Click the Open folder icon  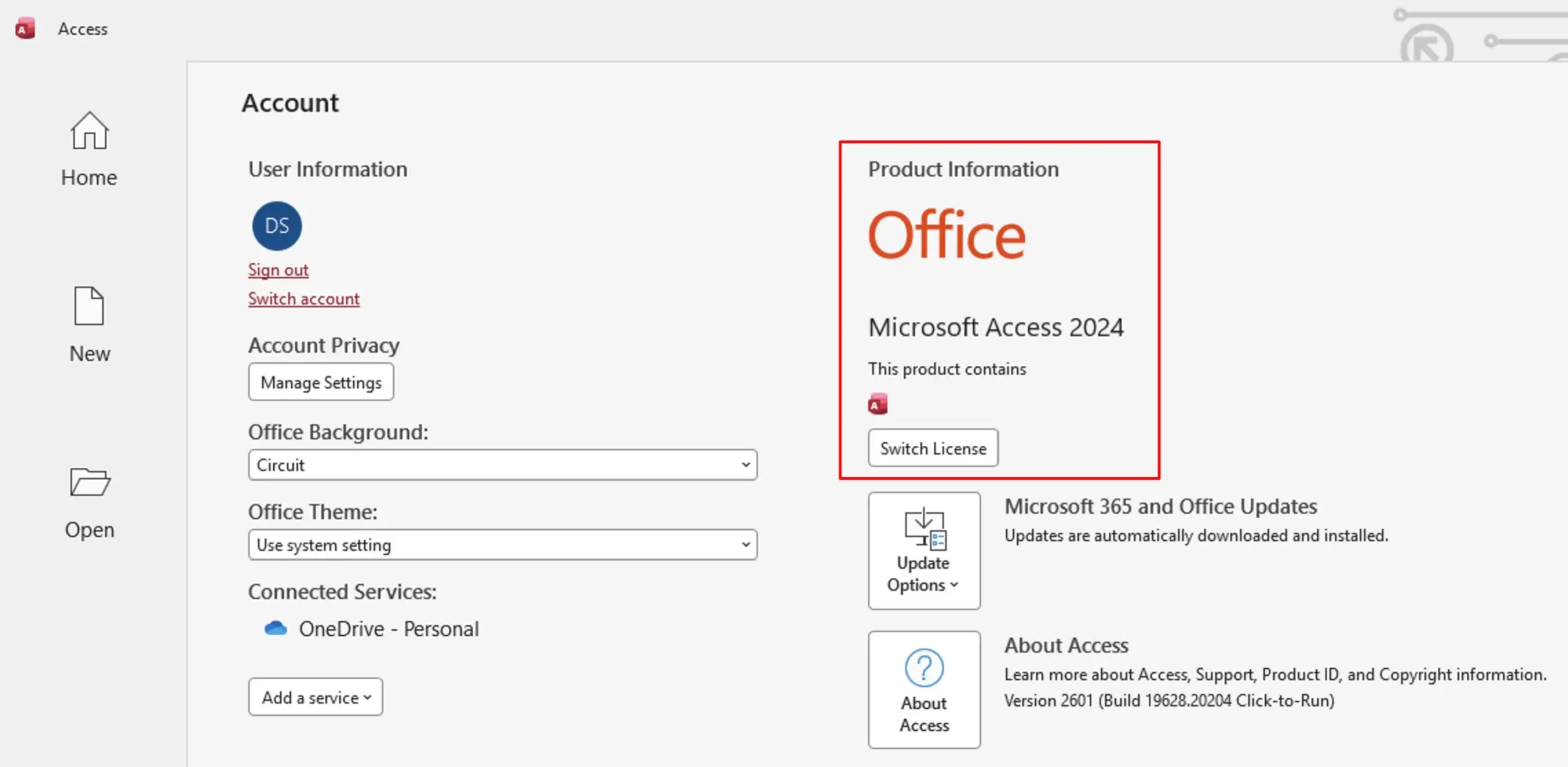point(90,482)
